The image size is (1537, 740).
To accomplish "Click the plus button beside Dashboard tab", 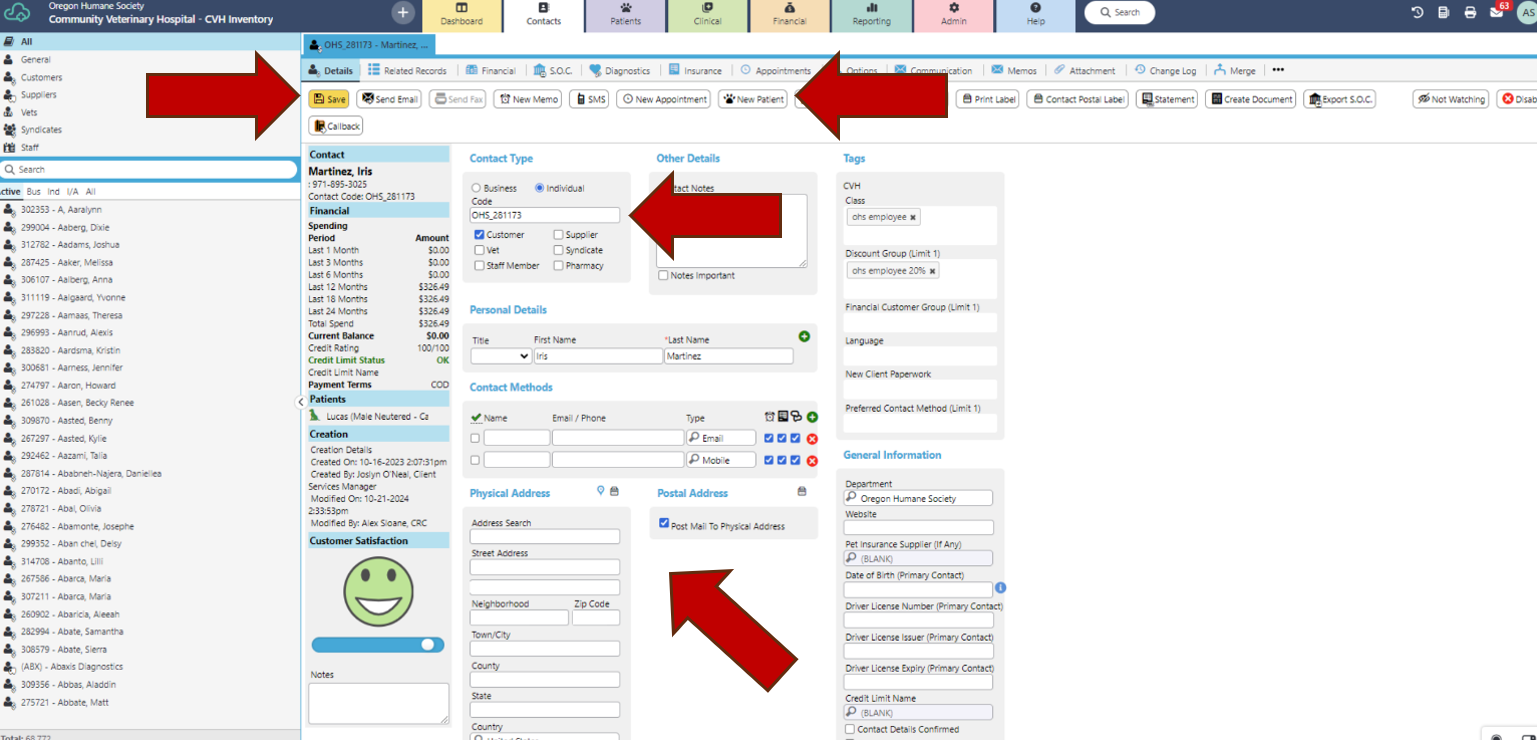I will click(402, 13).
